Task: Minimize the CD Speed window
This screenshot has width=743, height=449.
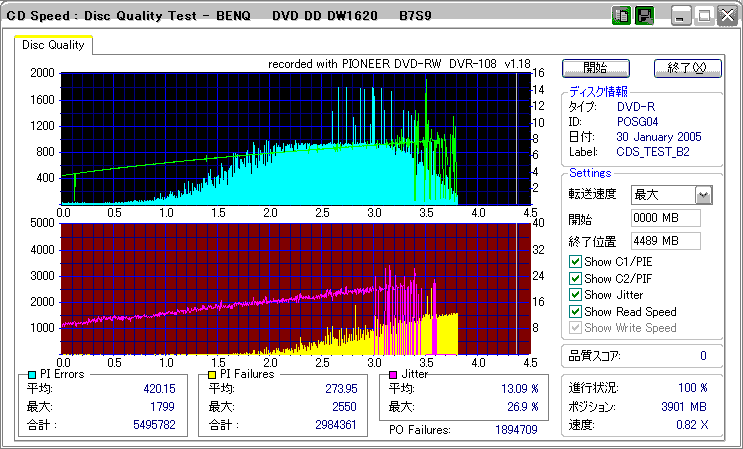Action: [680, 16]
